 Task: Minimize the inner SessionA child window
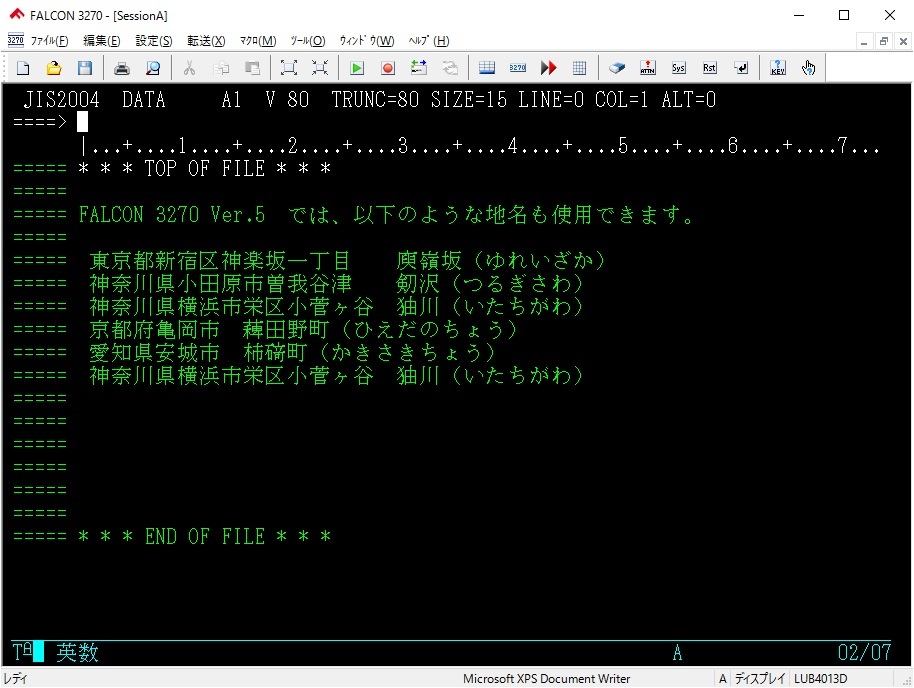coord(864,41)
